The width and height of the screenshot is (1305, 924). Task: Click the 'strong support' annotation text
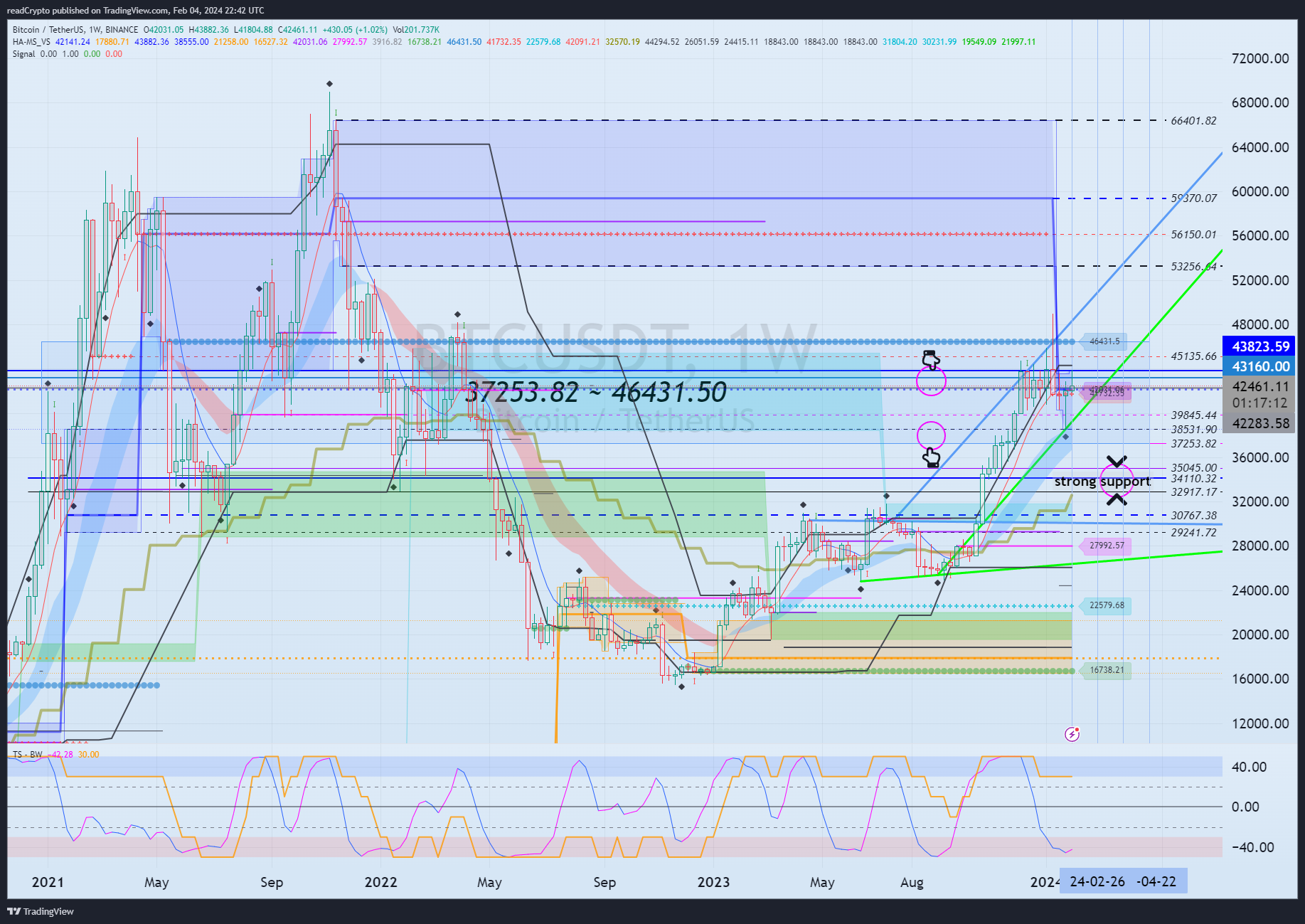1102,482
